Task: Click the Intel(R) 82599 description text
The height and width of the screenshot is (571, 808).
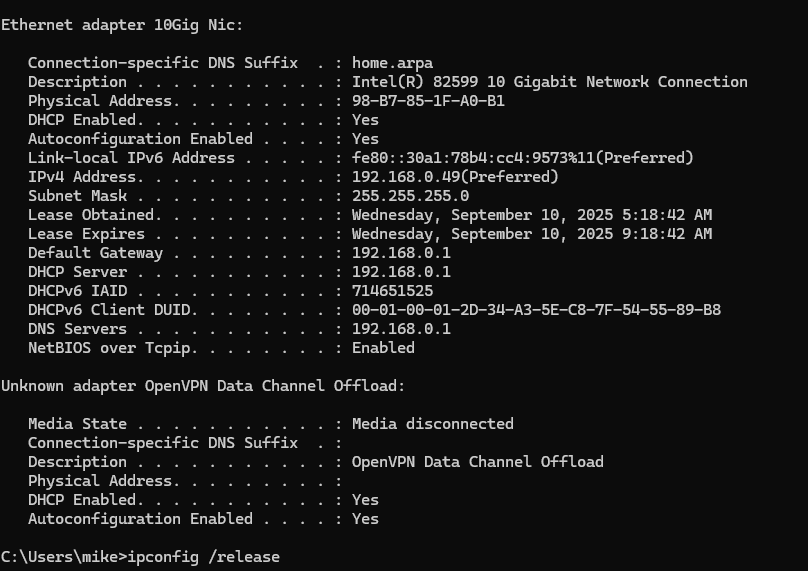Action: pos(549,82)
